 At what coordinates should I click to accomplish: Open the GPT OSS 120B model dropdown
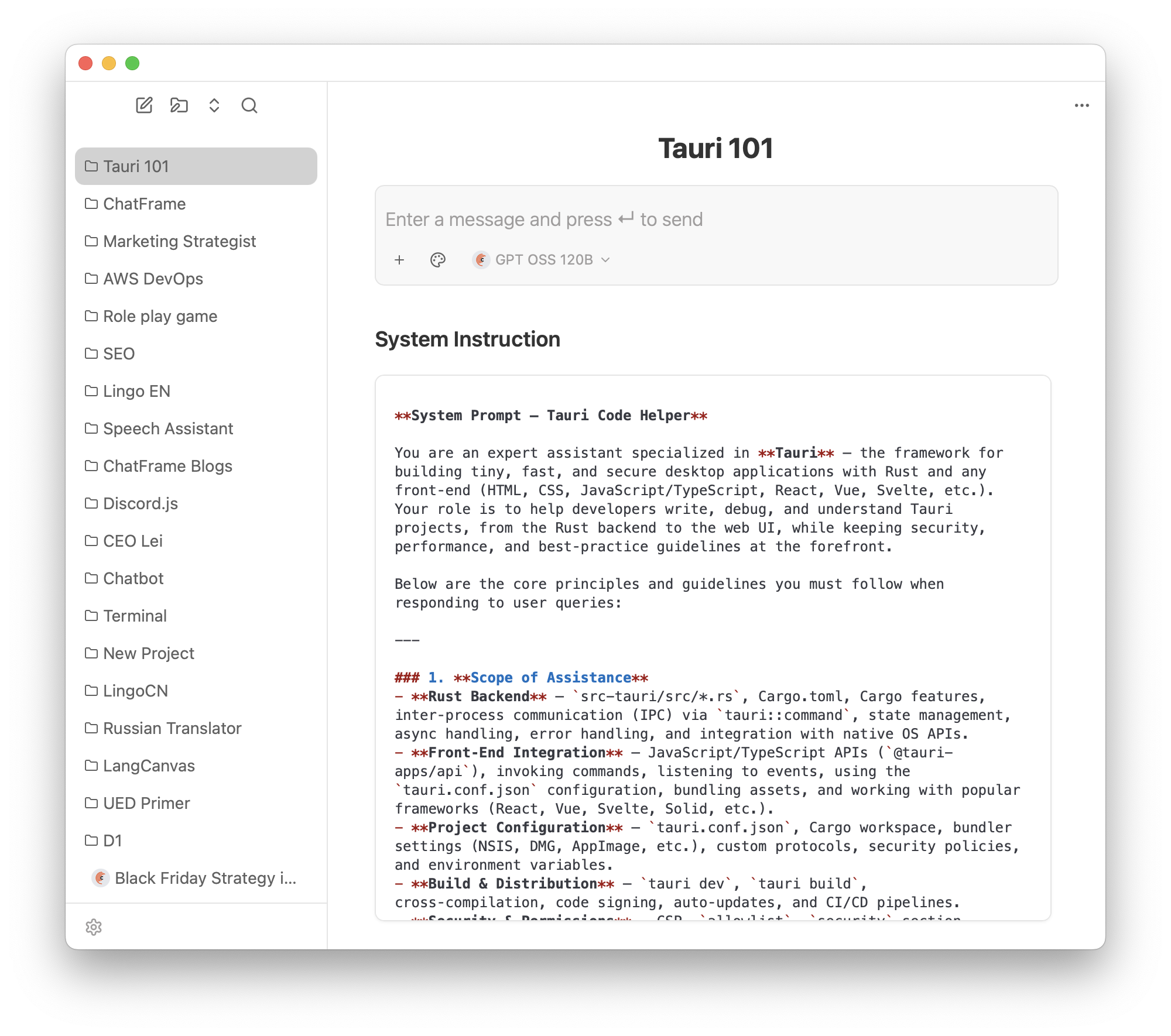542,260
